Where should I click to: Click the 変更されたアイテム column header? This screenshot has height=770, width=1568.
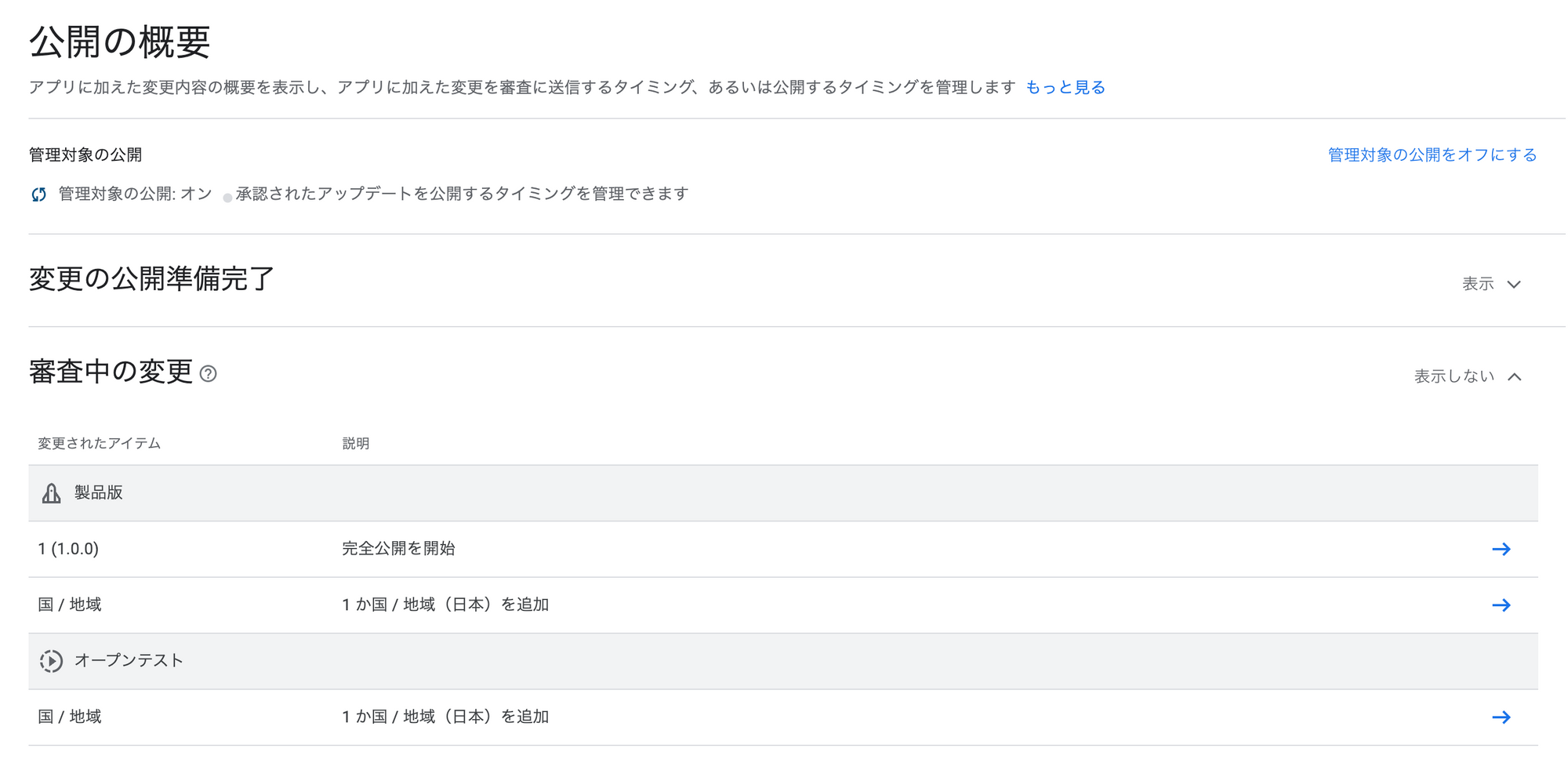coord(99,444)
